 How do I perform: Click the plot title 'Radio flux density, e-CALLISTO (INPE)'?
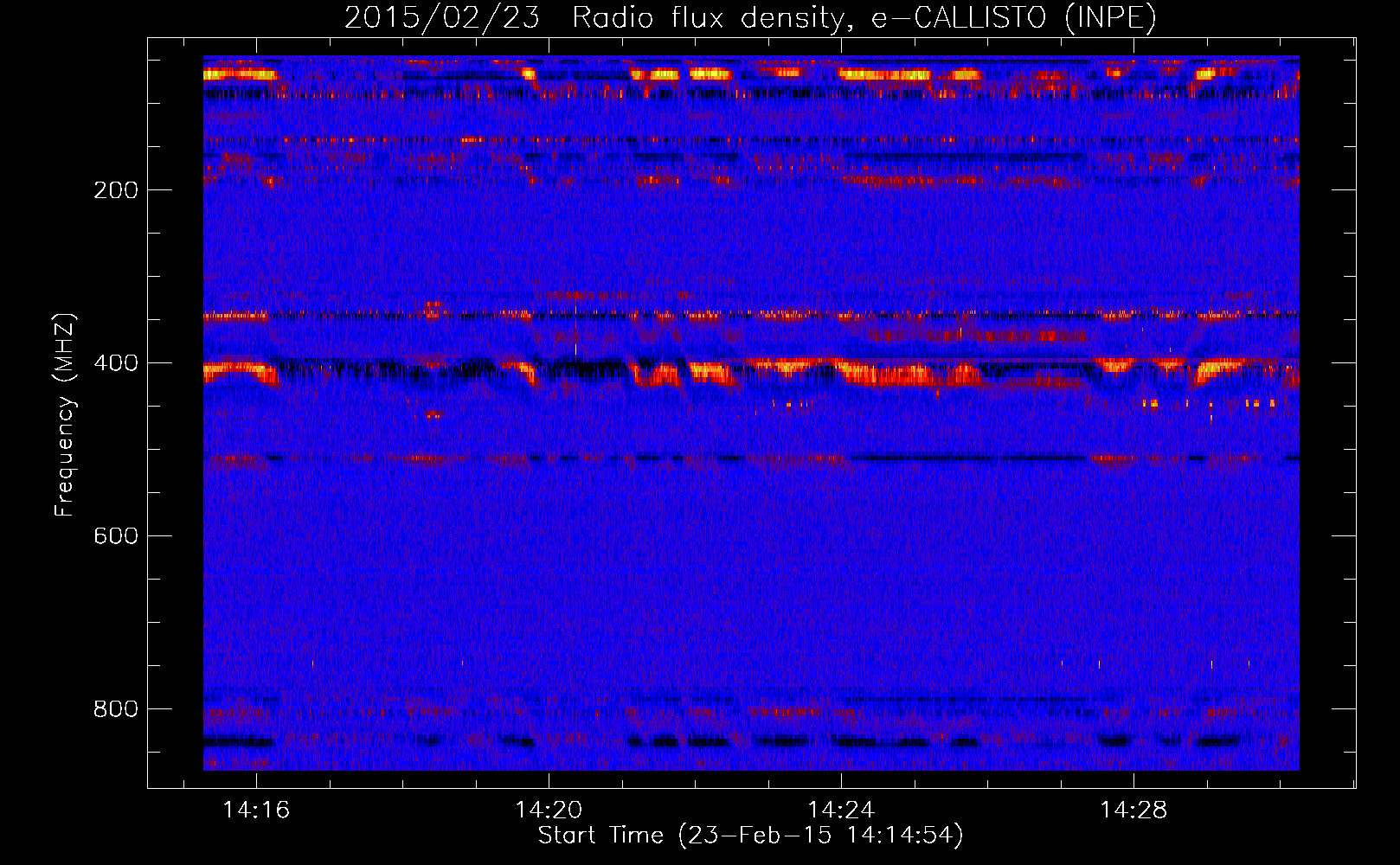(864, 18)
